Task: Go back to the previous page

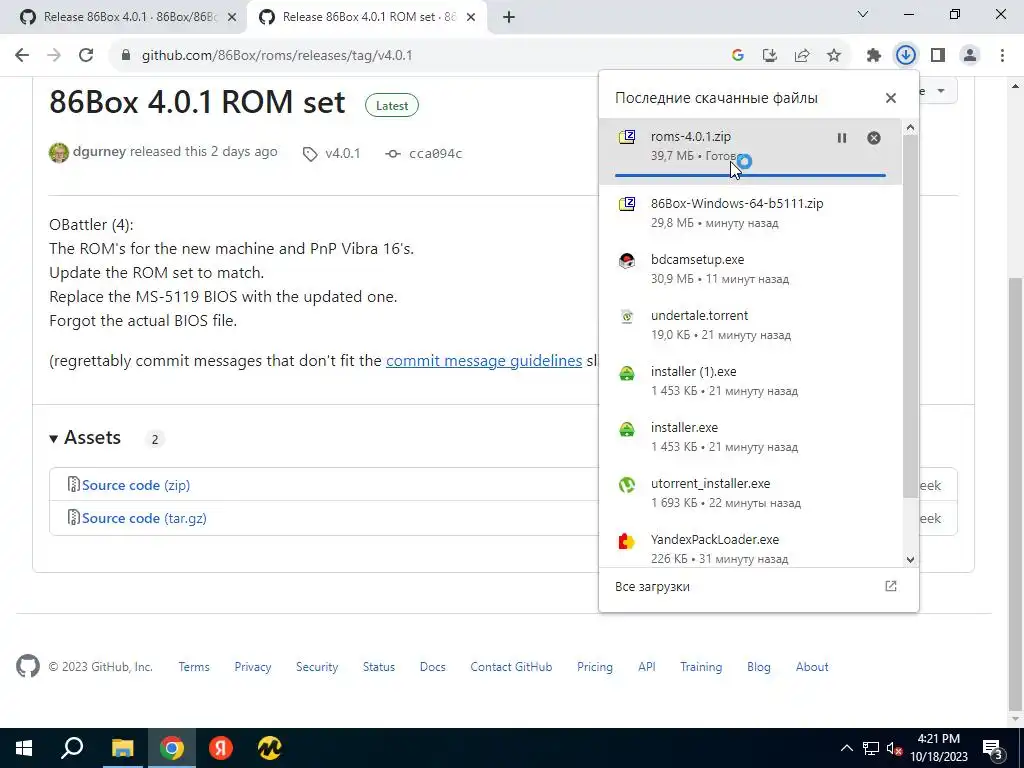Action: point(22,56)
